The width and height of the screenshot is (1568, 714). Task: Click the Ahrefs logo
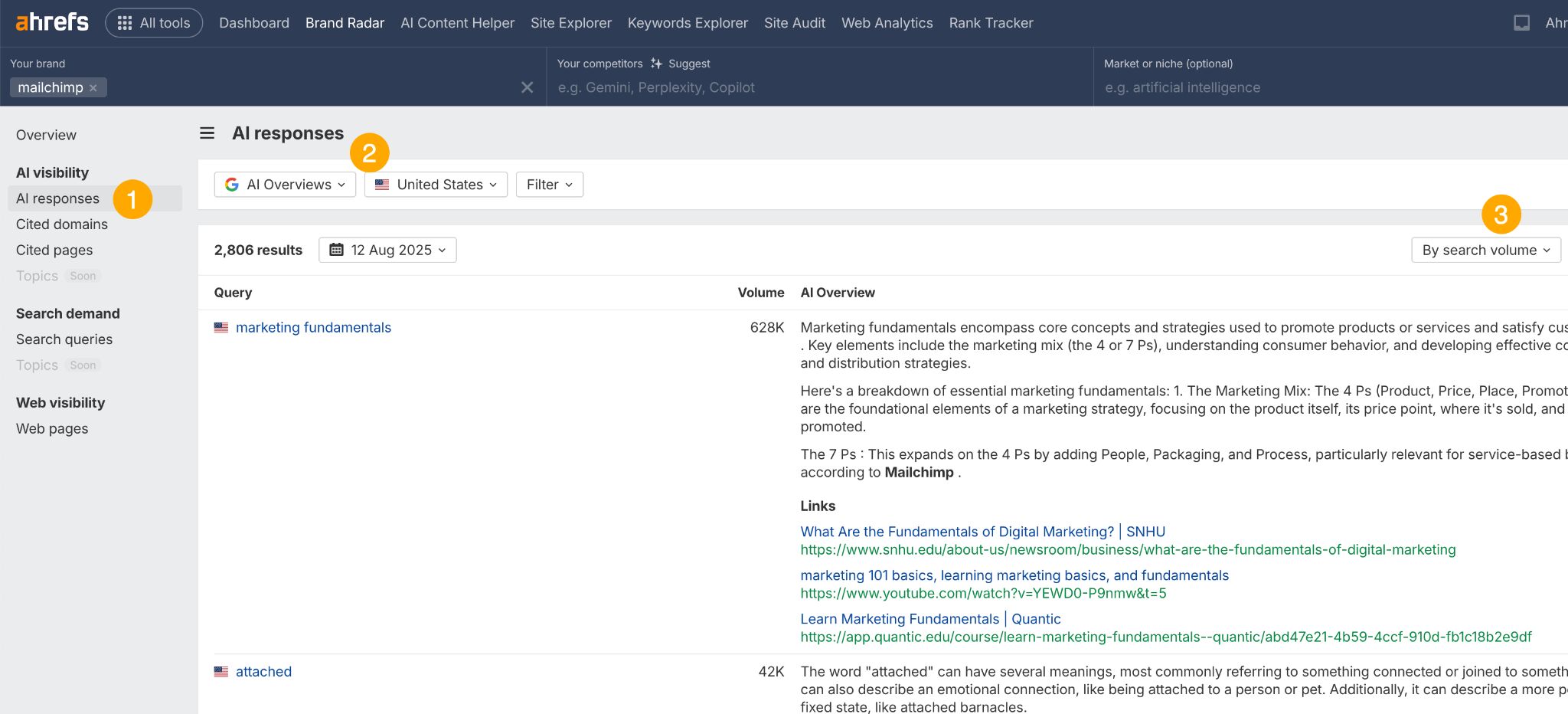(x=51, y=22)
